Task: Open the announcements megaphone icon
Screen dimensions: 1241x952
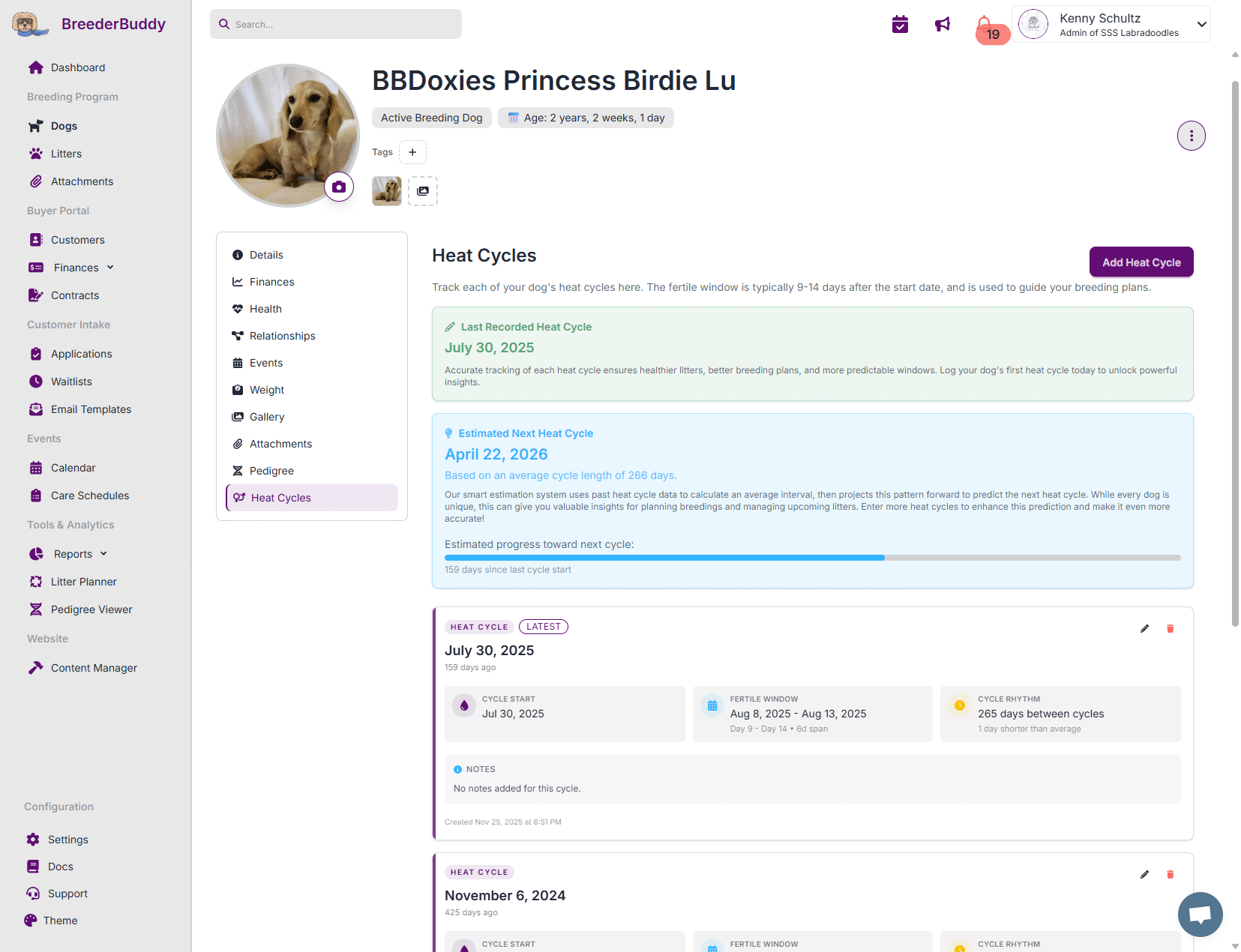Action: pos(943,24)
